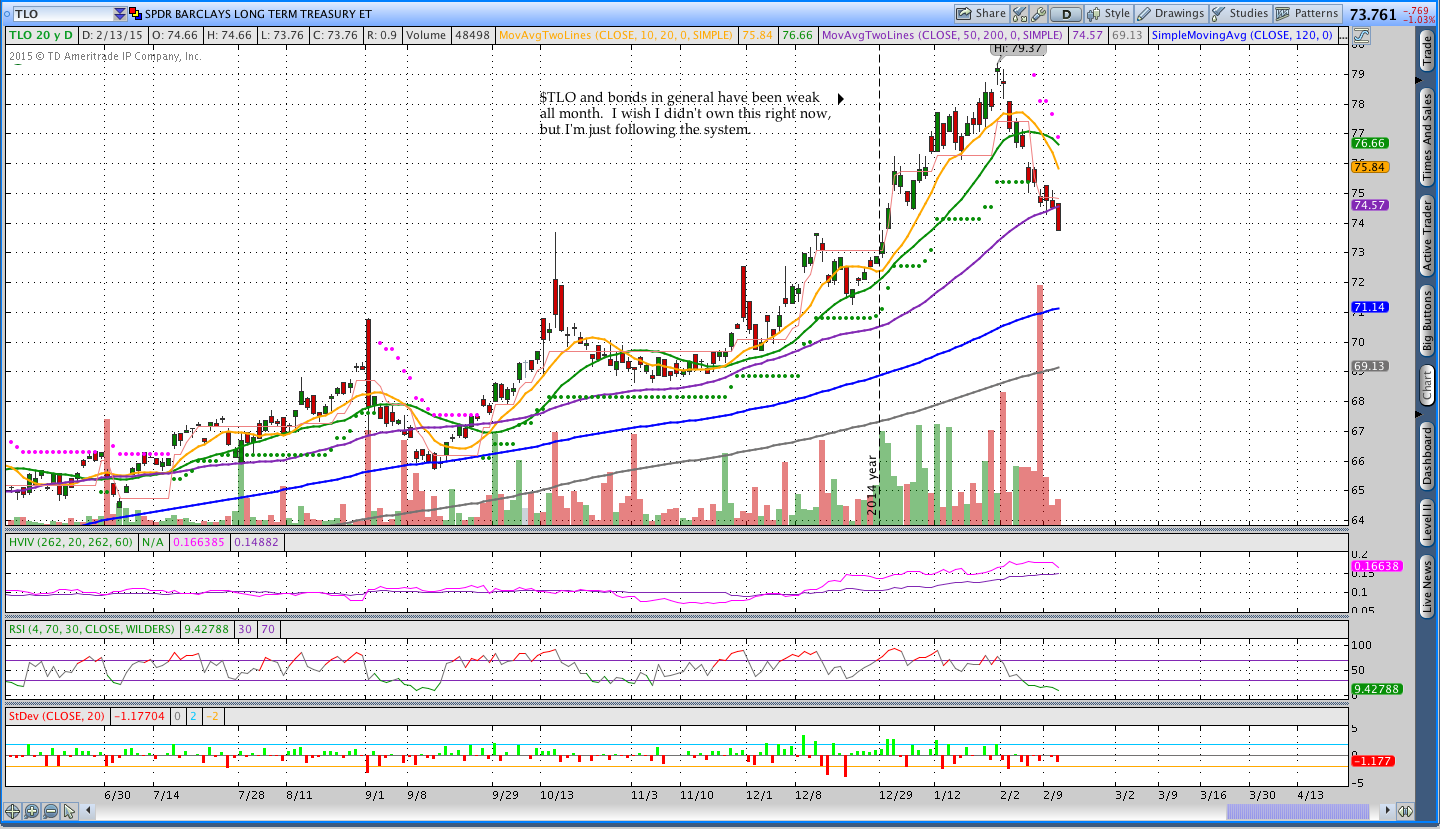Click the chart annotation text about $TLO

(x=685, y=113)
